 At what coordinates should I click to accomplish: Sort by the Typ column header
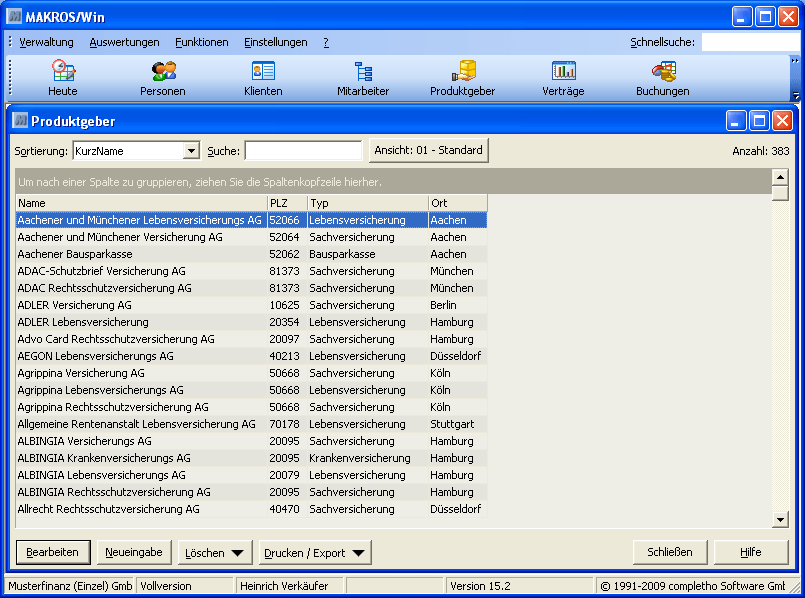368,203
